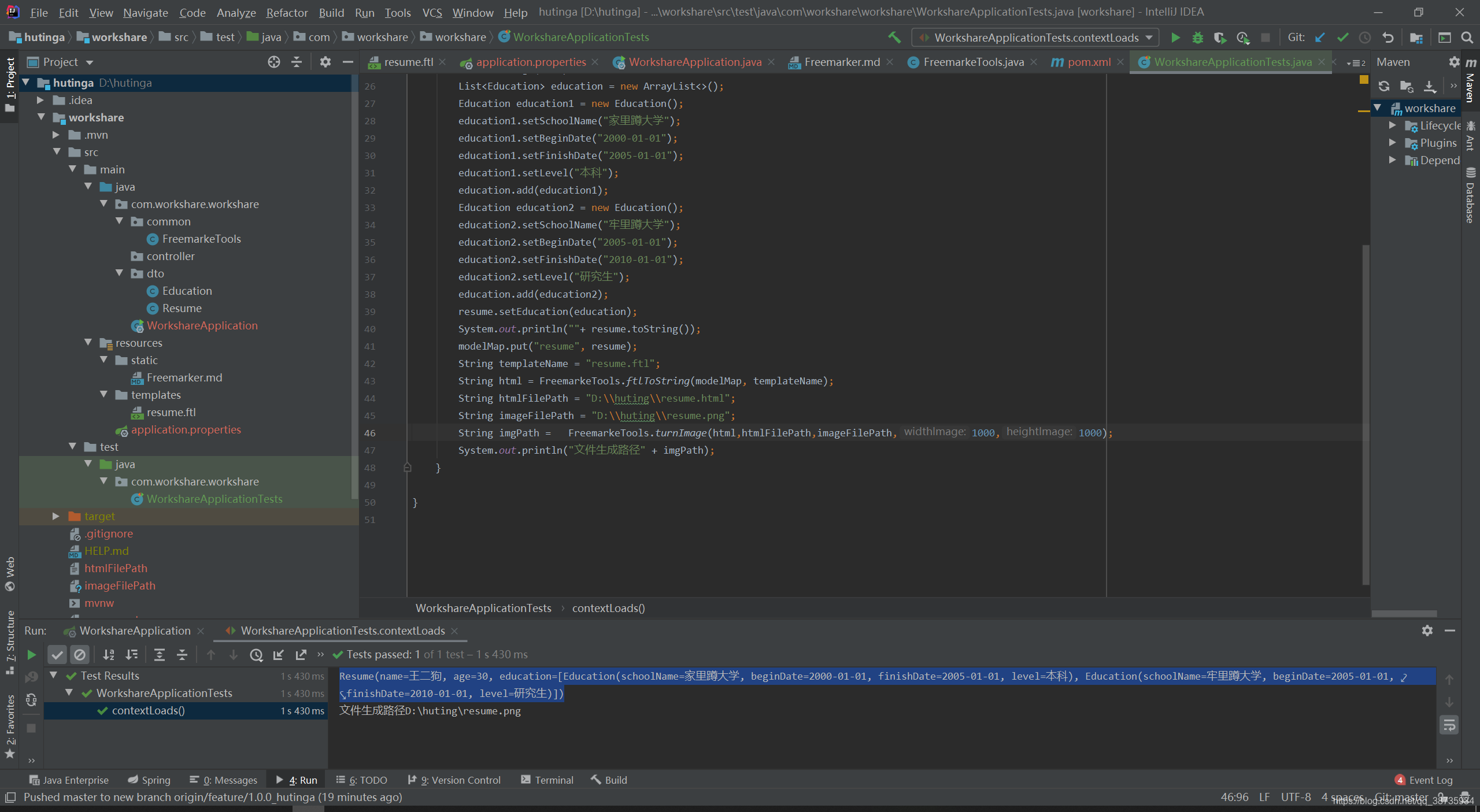This screenshot has width=1480, height=812.
Task: Toggle the Ant sidebar tool window
Action: tap(1471, 136)
